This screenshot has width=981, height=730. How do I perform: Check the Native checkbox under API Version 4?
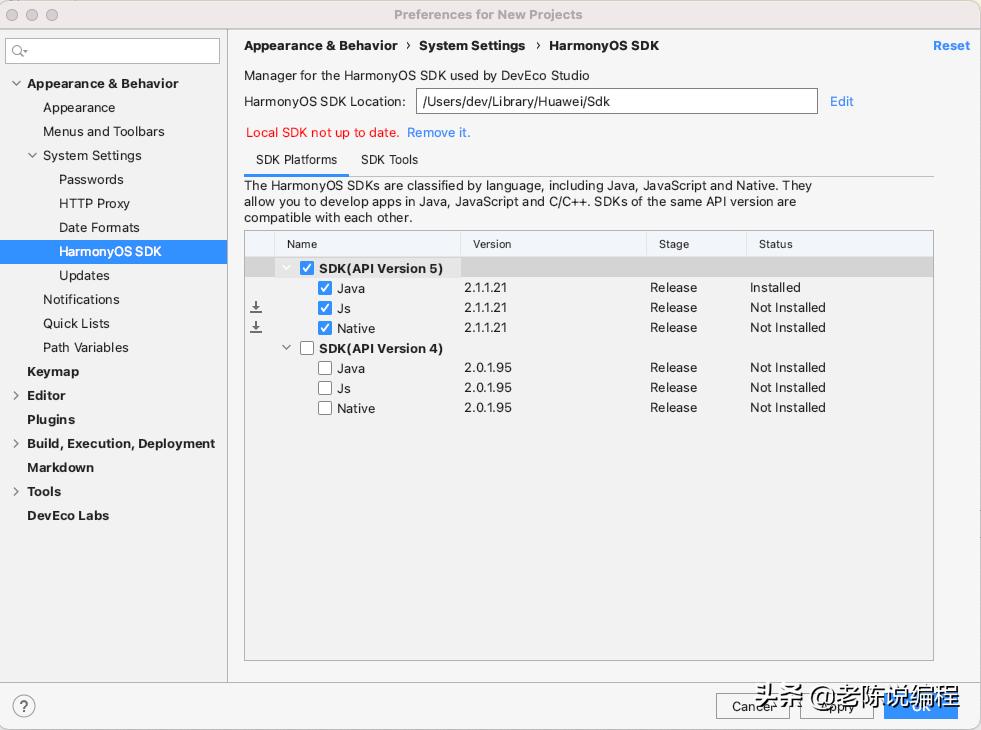325,408
